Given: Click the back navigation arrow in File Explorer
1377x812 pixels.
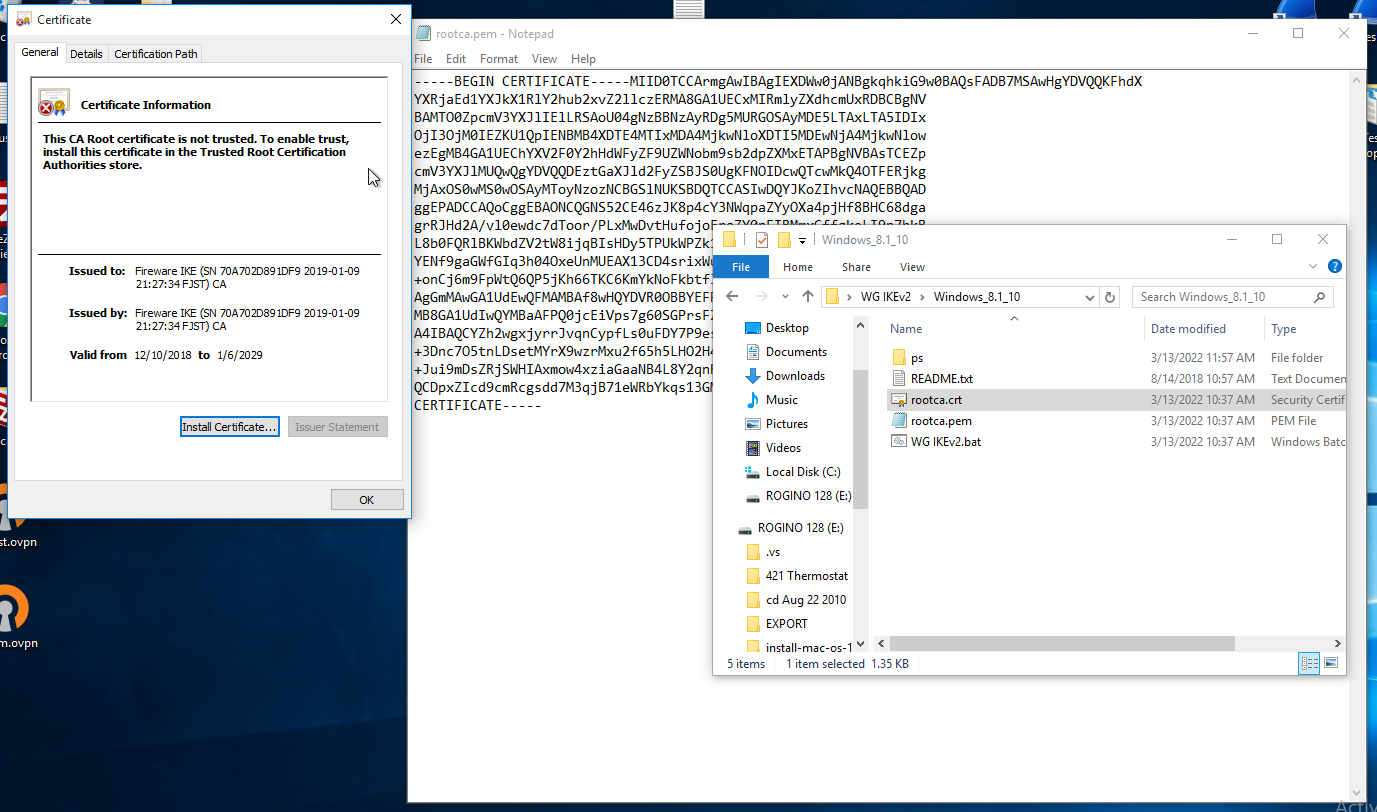Looking at the screenshot, I should pyautogui.click(x=731, y=296).
